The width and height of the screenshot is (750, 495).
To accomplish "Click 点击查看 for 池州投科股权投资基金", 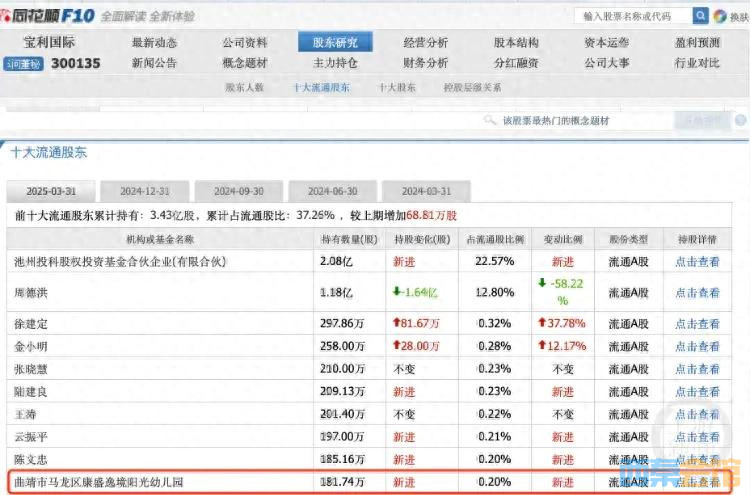I will [x=697, y=262].
